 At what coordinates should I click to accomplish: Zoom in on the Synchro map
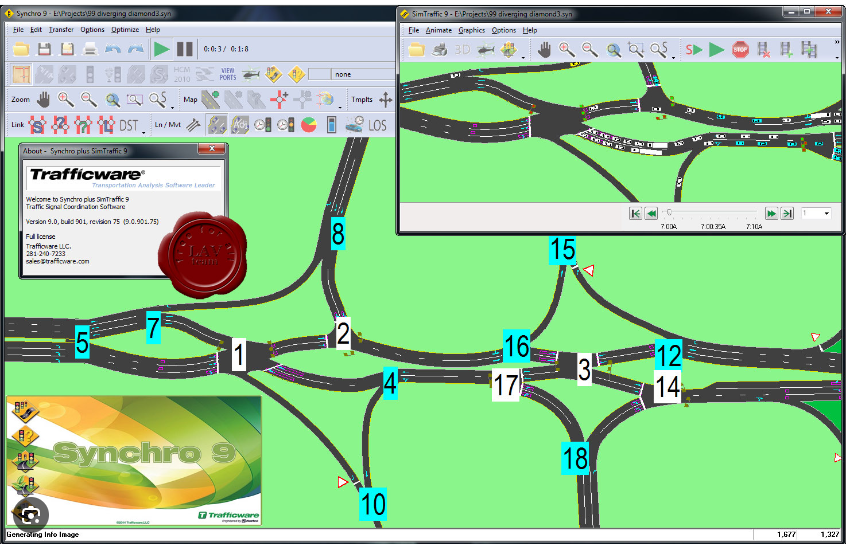click(x=66, y=99)
